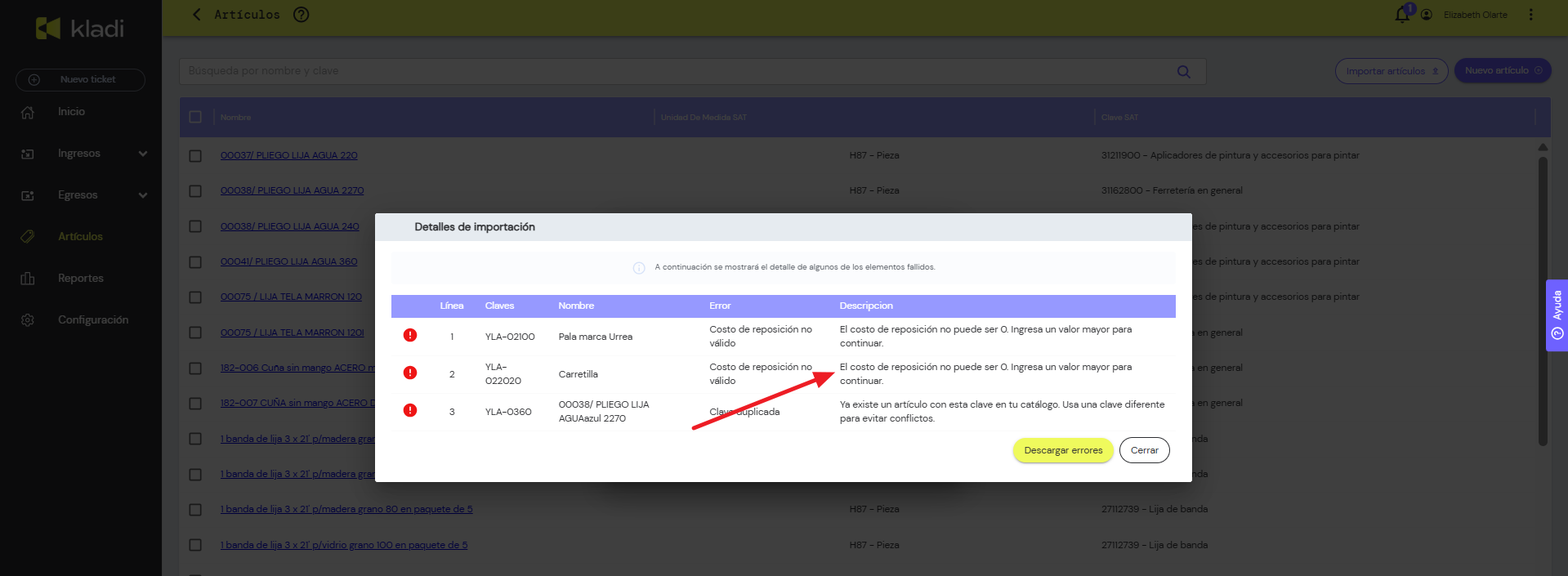Click the red error icon for line 1
This screenshot has width=1568, height=576.
410,335
